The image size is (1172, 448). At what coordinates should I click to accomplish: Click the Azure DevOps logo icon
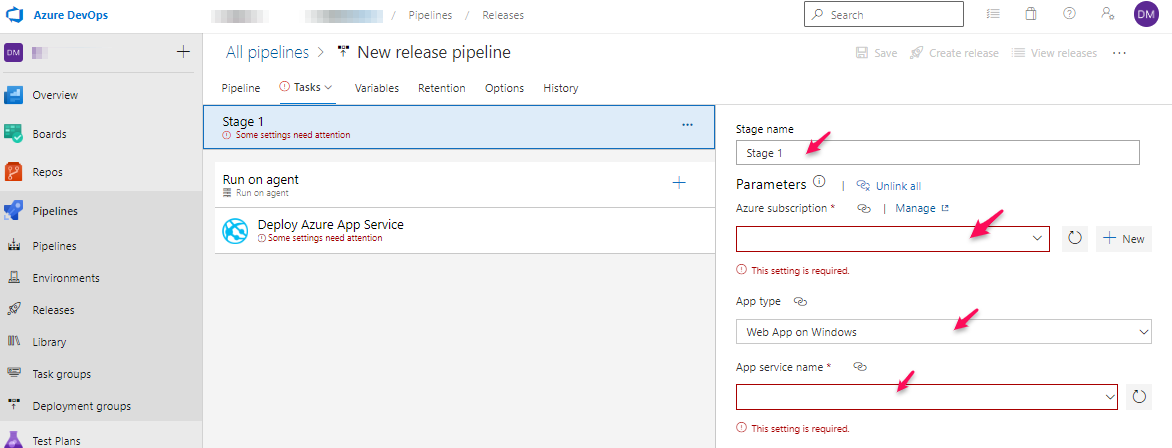(x=15, y=15)
